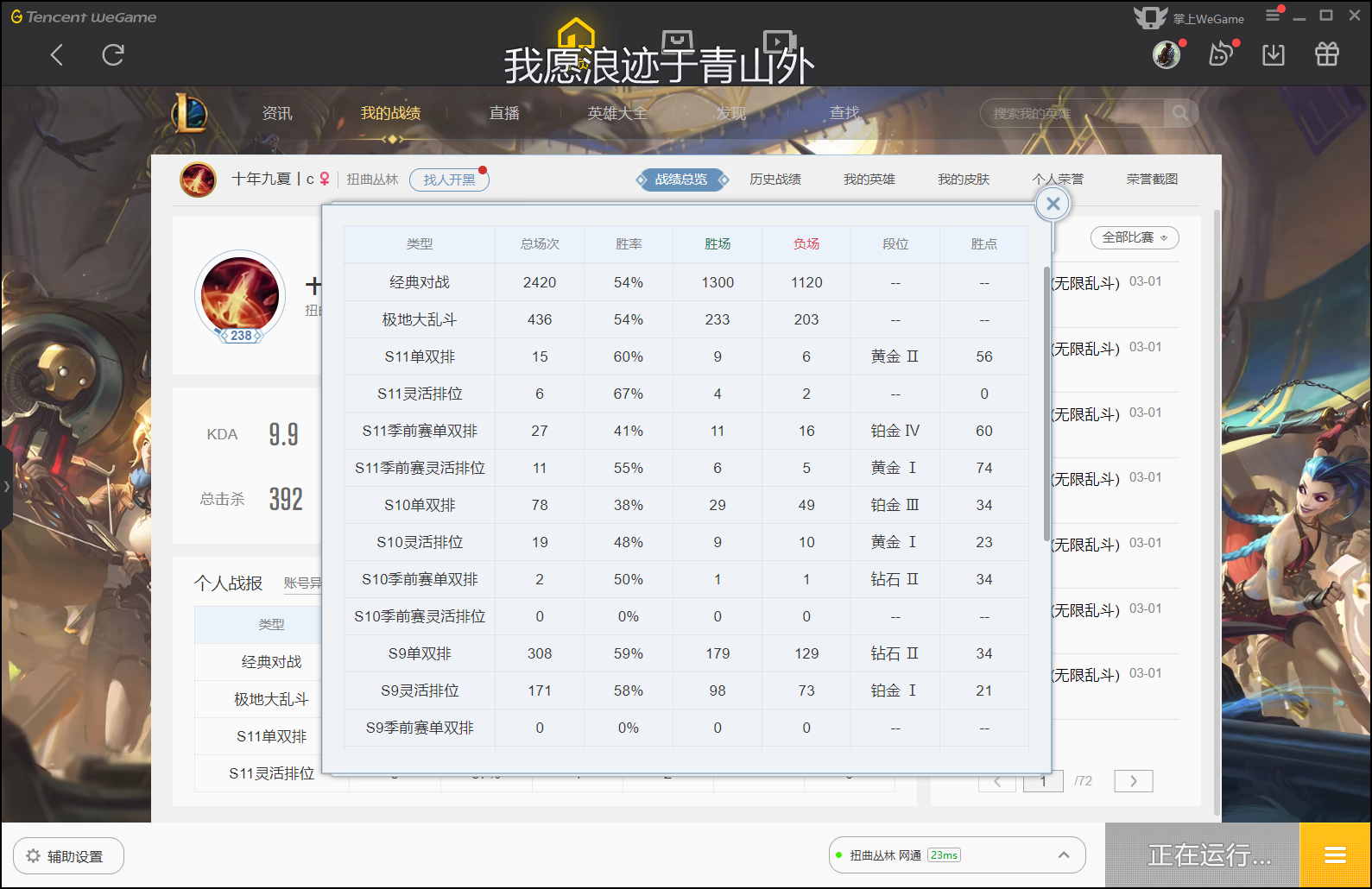Click the Tencent WeGame logo text
The width and height of the screenshot is (1372, 889).
(x=84, y=16)
